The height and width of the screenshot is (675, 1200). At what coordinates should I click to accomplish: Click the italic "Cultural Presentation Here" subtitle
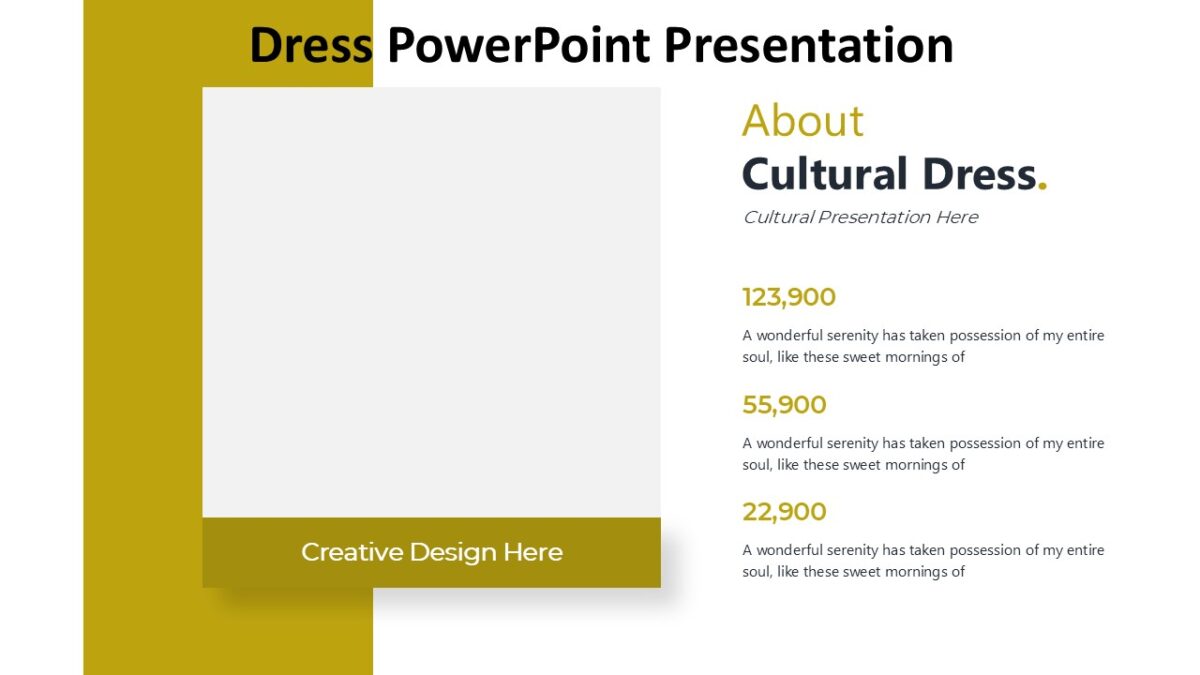[861, 217]
